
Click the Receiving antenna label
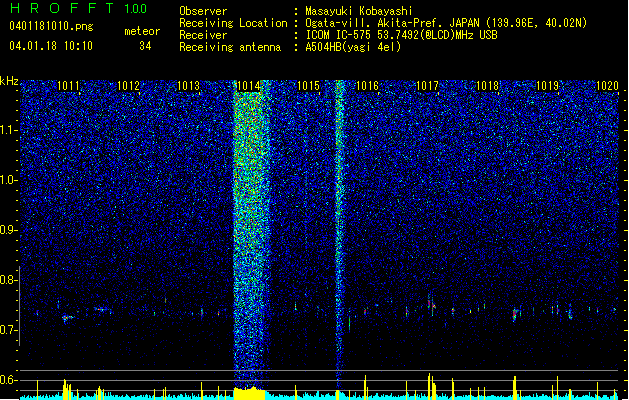[x=230, y=47]
